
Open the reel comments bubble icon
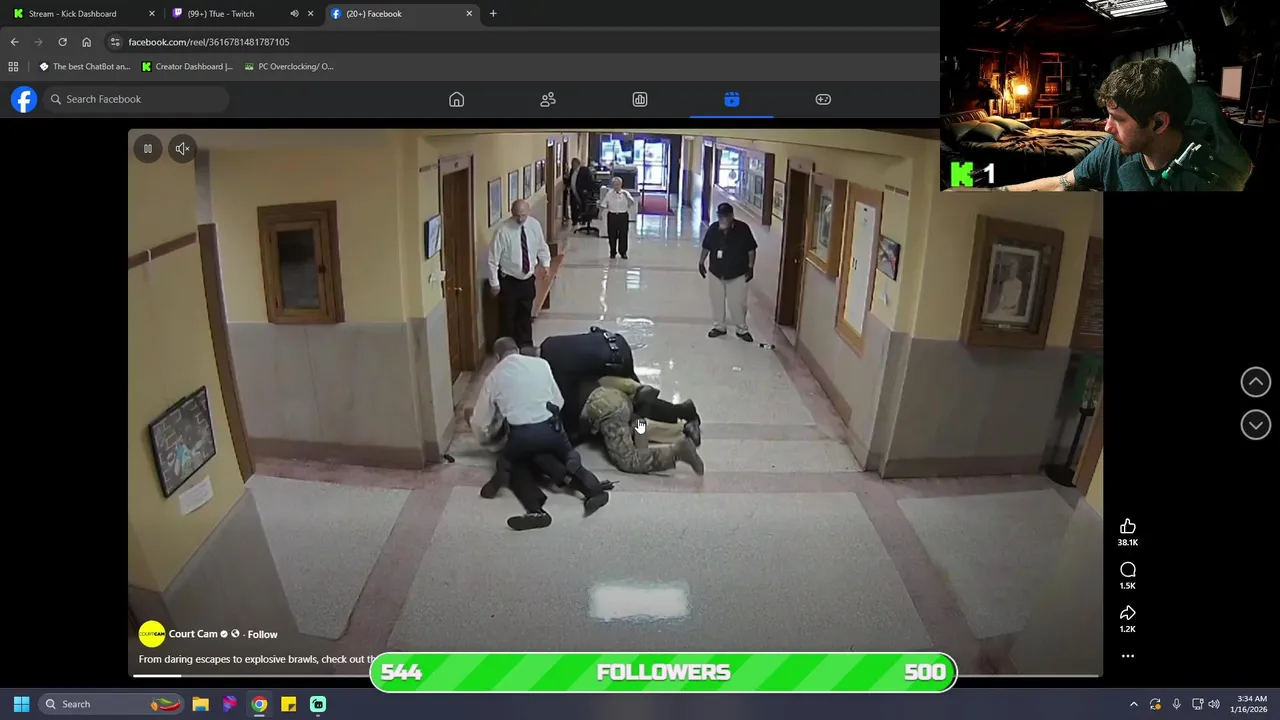point(1128,570)
